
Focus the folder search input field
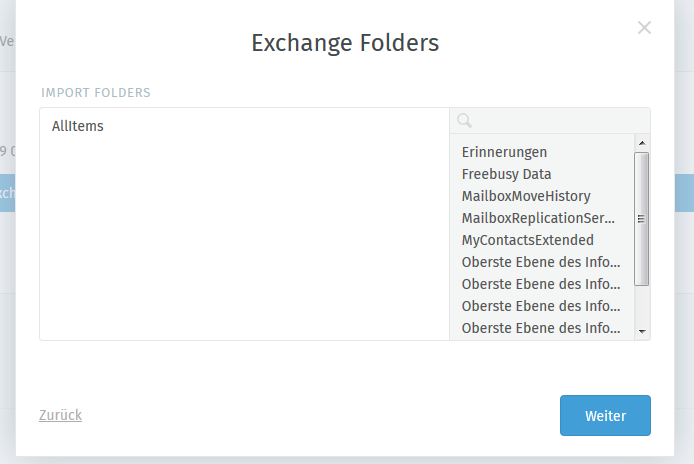pyautogui.click(x=550, y=120)
